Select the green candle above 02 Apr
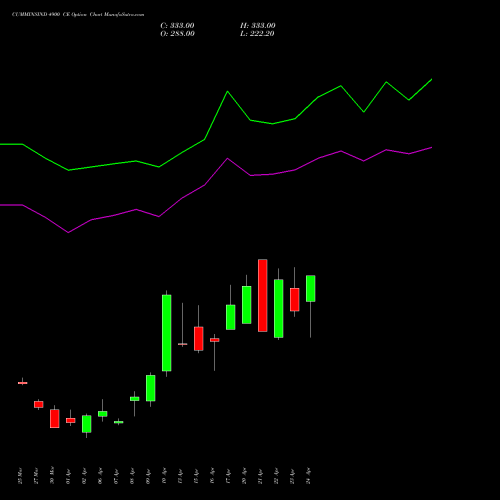Viewport: 500px width, 500px height. coord(87,424)
